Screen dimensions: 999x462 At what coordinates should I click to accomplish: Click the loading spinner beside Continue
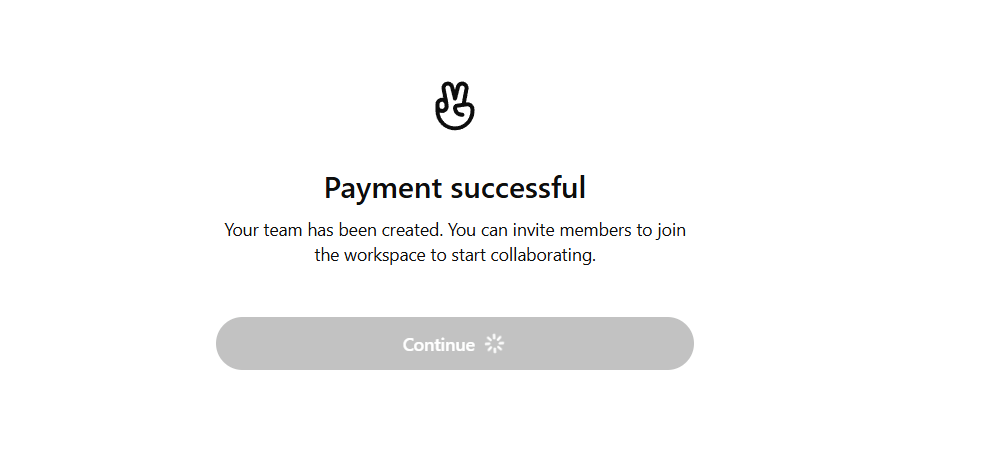point(494,344)
